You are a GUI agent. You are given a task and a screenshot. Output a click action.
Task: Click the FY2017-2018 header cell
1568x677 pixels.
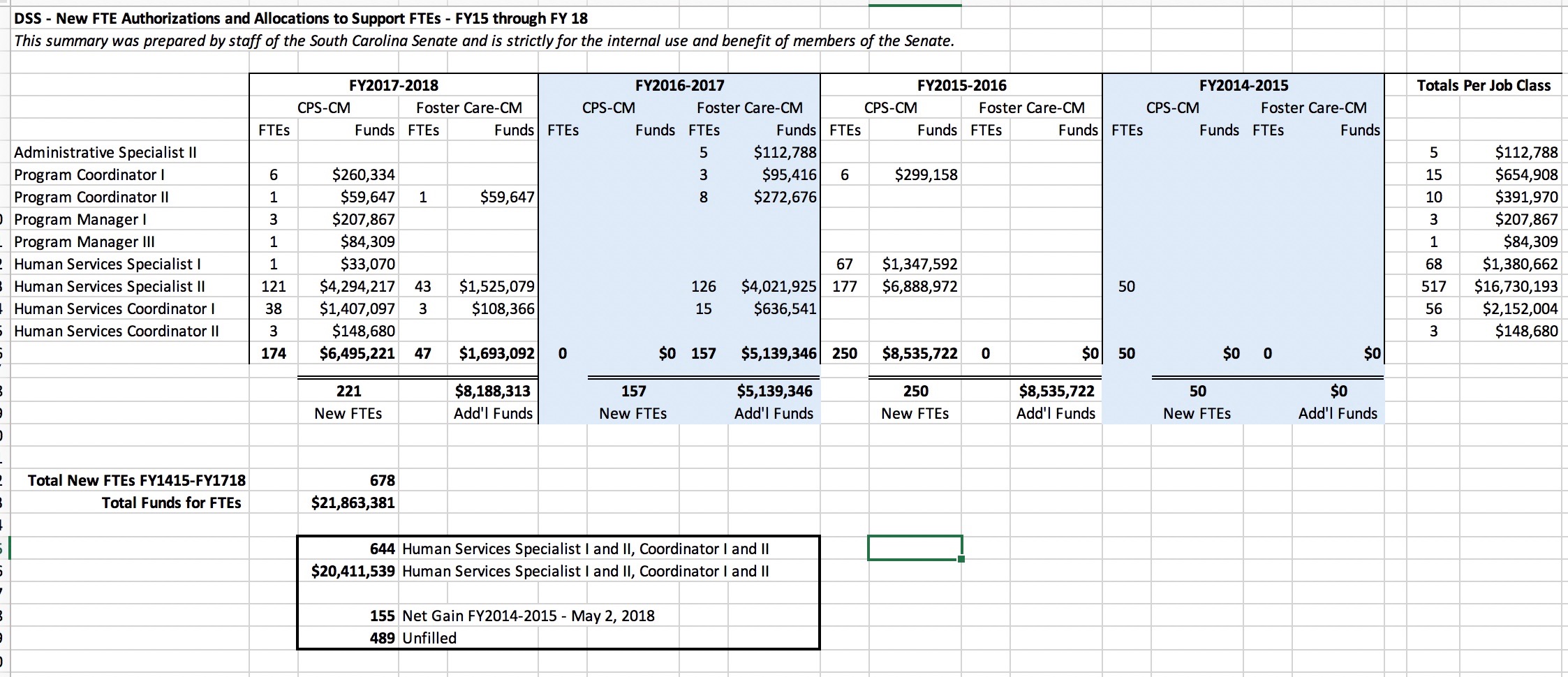(394, 85)
